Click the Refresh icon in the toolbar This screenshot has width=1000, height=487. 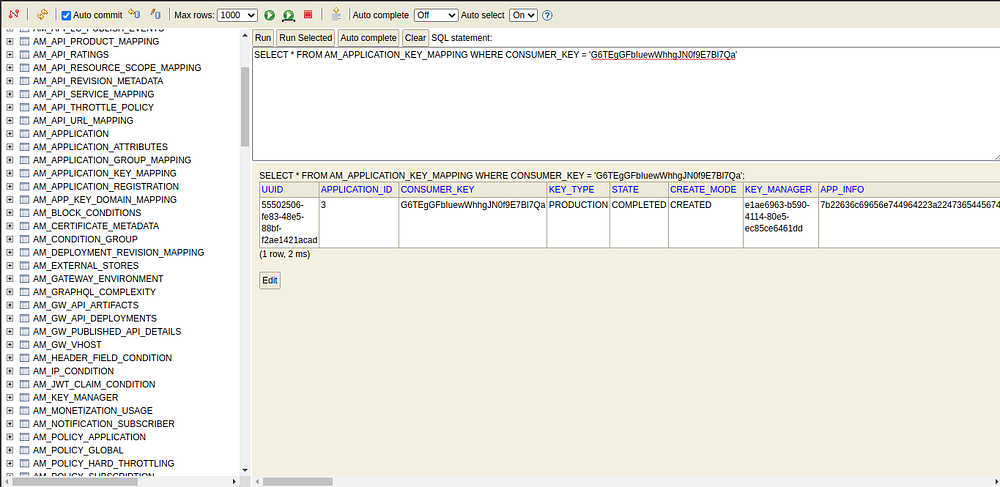click(x=42, y=15)
